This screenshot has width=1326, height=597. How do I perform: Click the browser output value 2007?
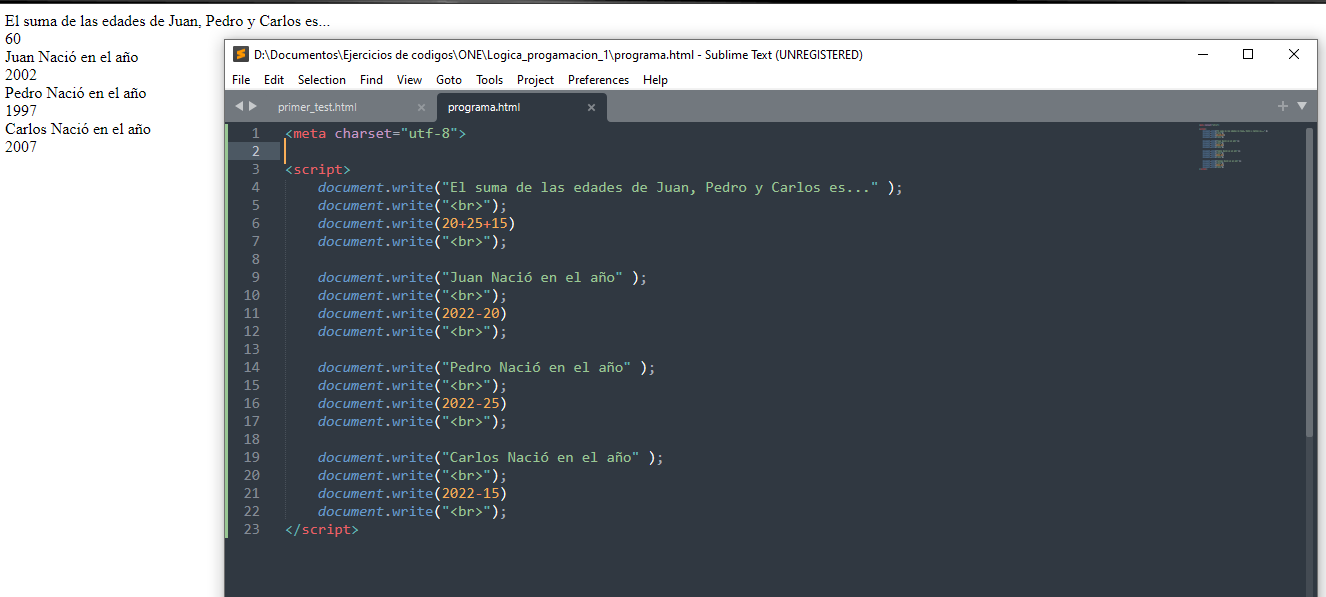(21, 147)
